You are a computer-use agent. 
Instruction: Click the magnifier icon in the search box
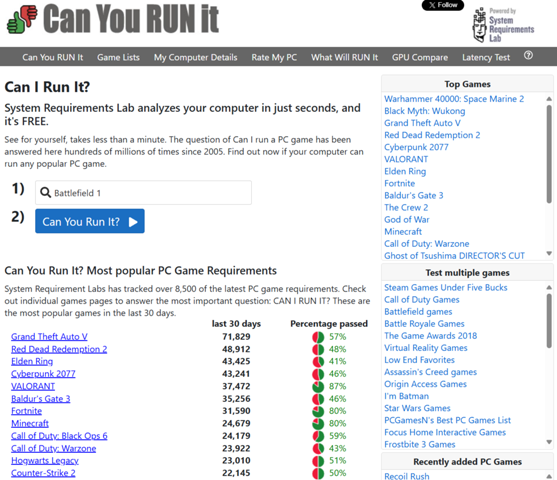coord(45,193)
